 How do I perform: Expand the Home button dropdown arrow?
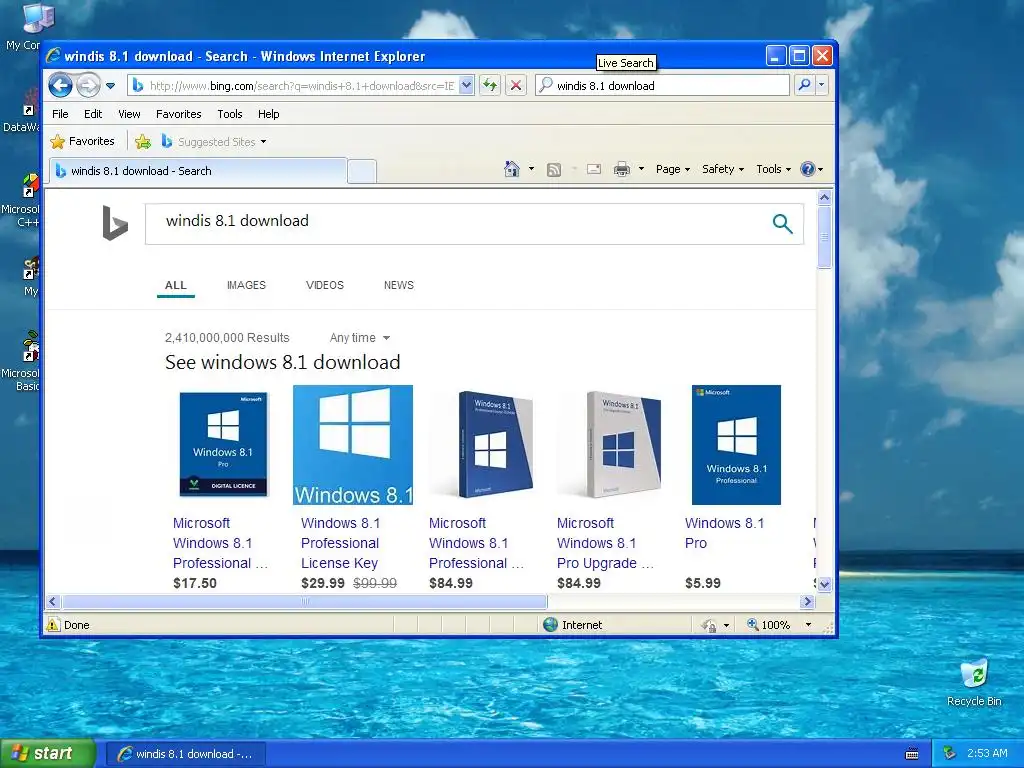tap(531, 169)
